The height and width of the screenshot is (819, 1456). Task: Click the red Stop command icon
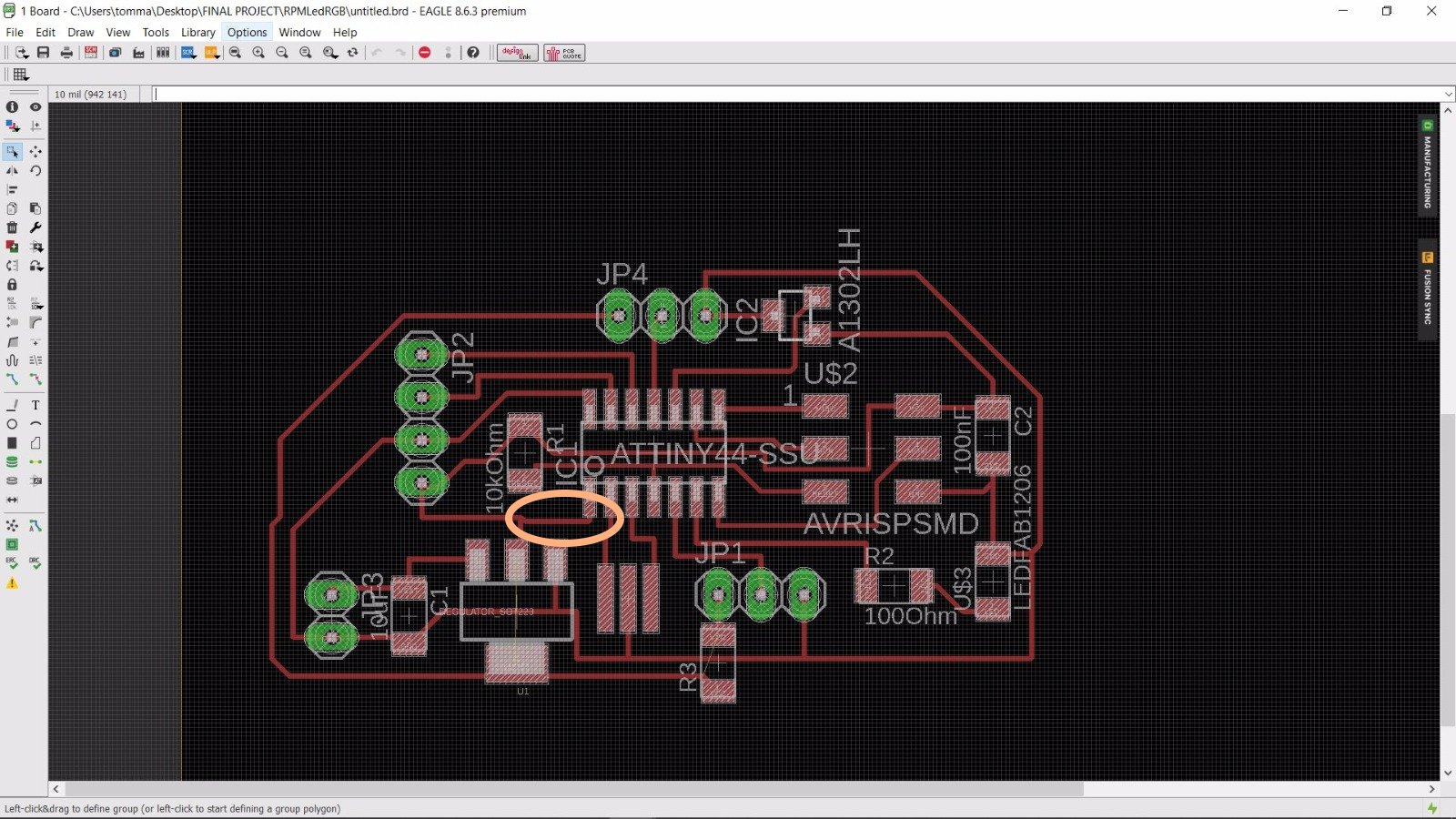(x=424, y=53)
